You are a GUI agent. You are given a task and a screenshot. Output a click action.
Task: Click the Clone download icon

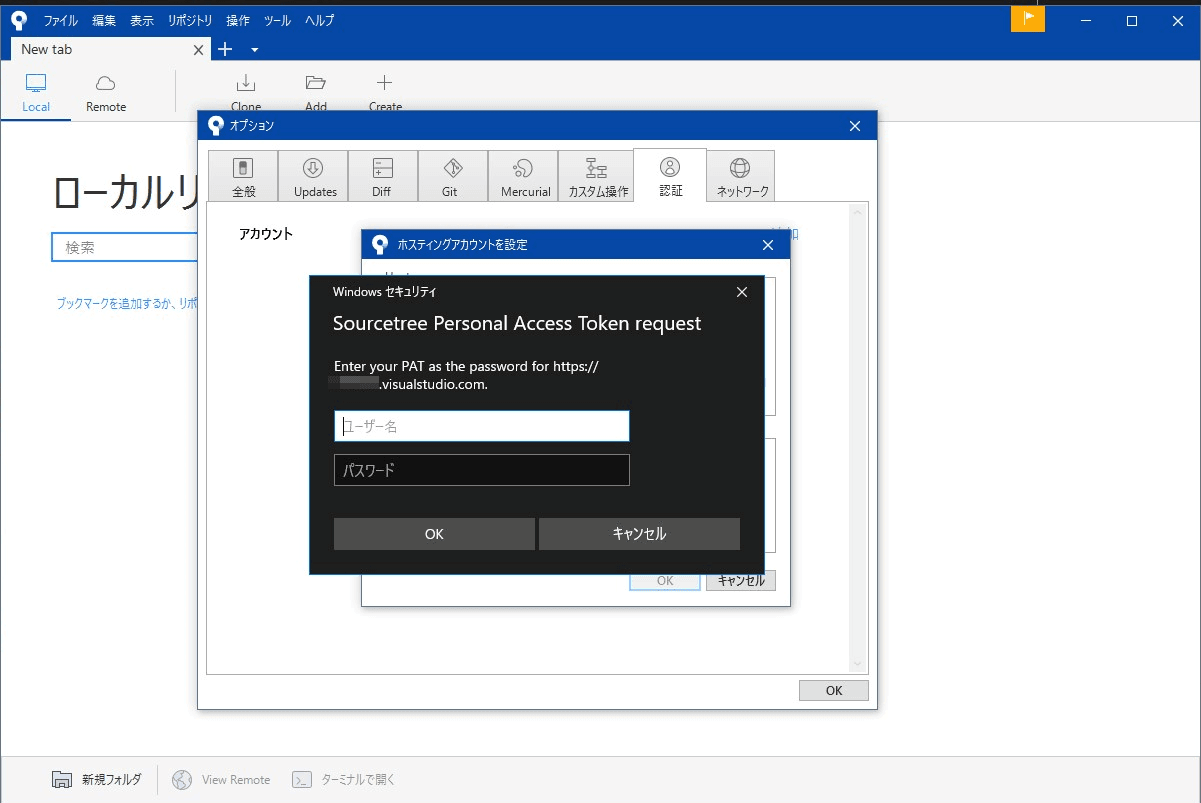246,84
